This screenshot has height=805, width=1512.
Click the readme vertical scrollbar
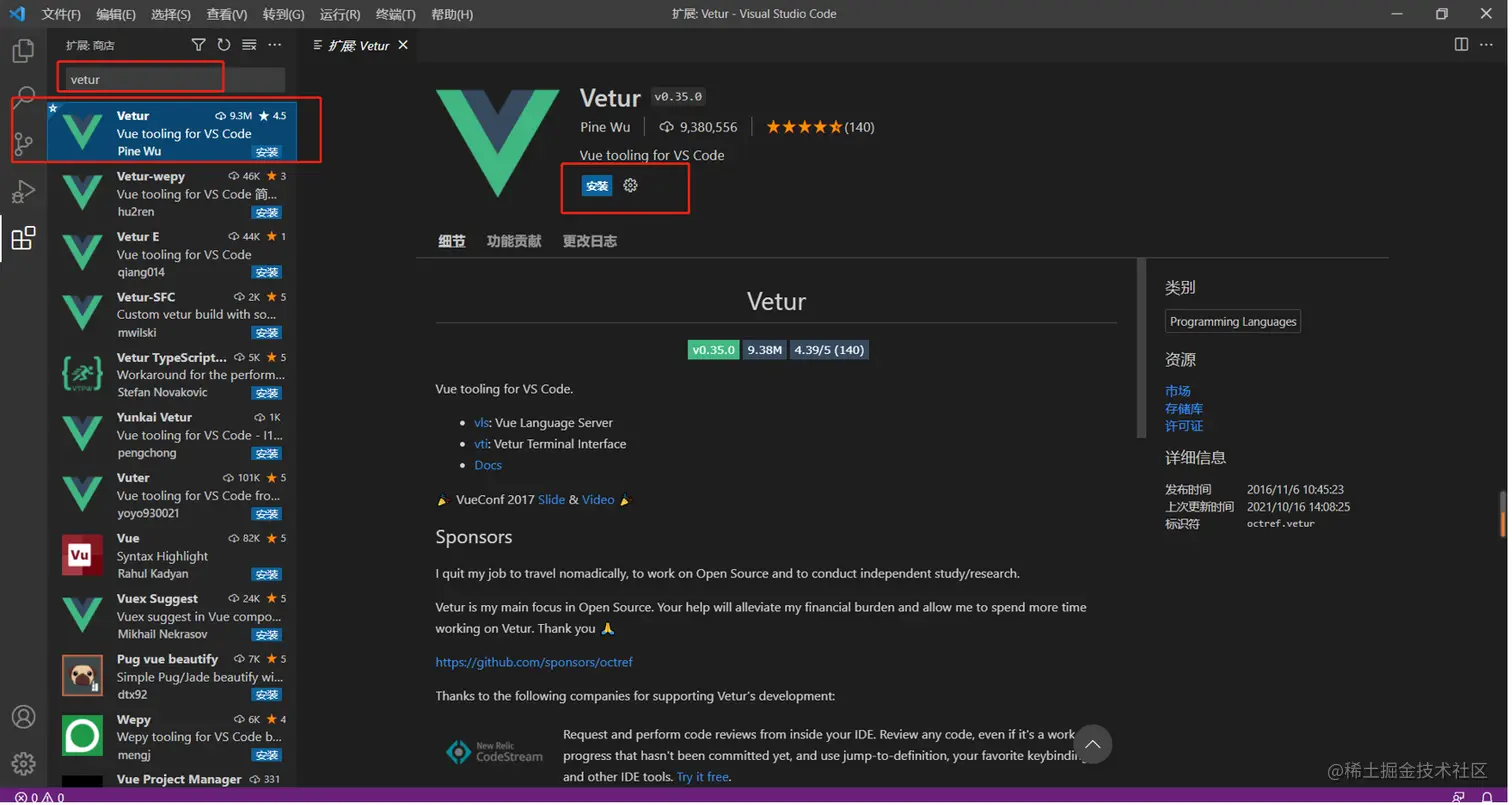pos(1142,348)
